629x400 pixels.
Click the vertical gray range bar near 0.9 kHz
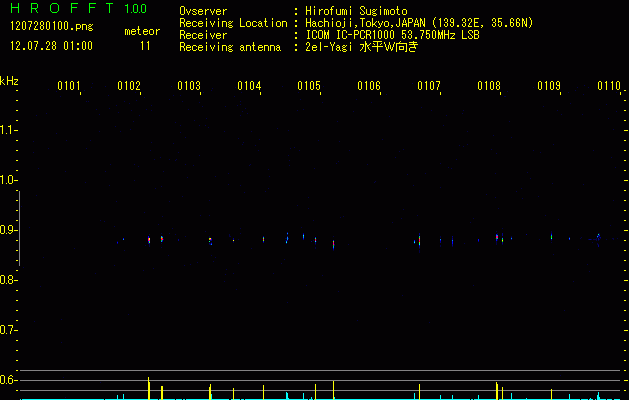coord(19,228)
